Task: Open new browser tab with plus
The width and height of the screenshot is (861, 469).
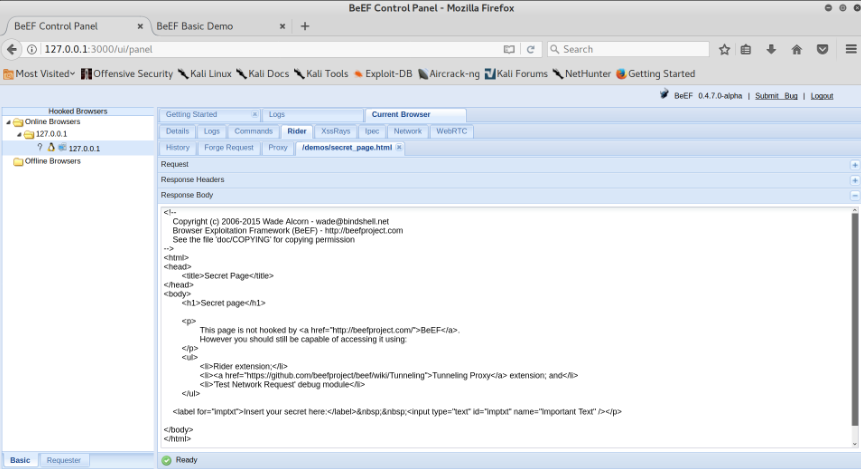Action: pos(305,26)
